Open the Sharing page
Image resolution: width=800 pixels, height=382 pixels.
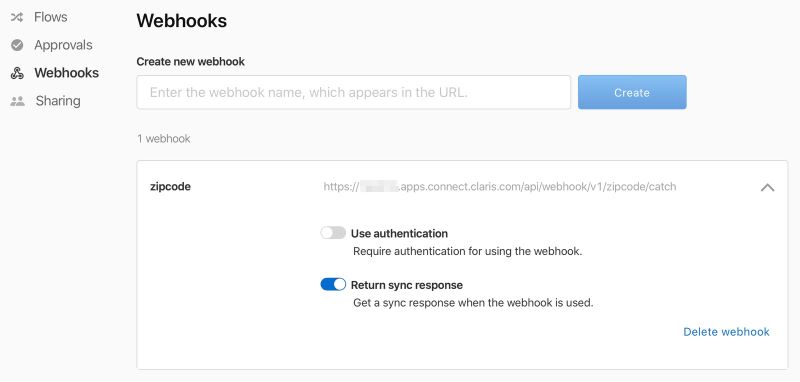[58, 101]
